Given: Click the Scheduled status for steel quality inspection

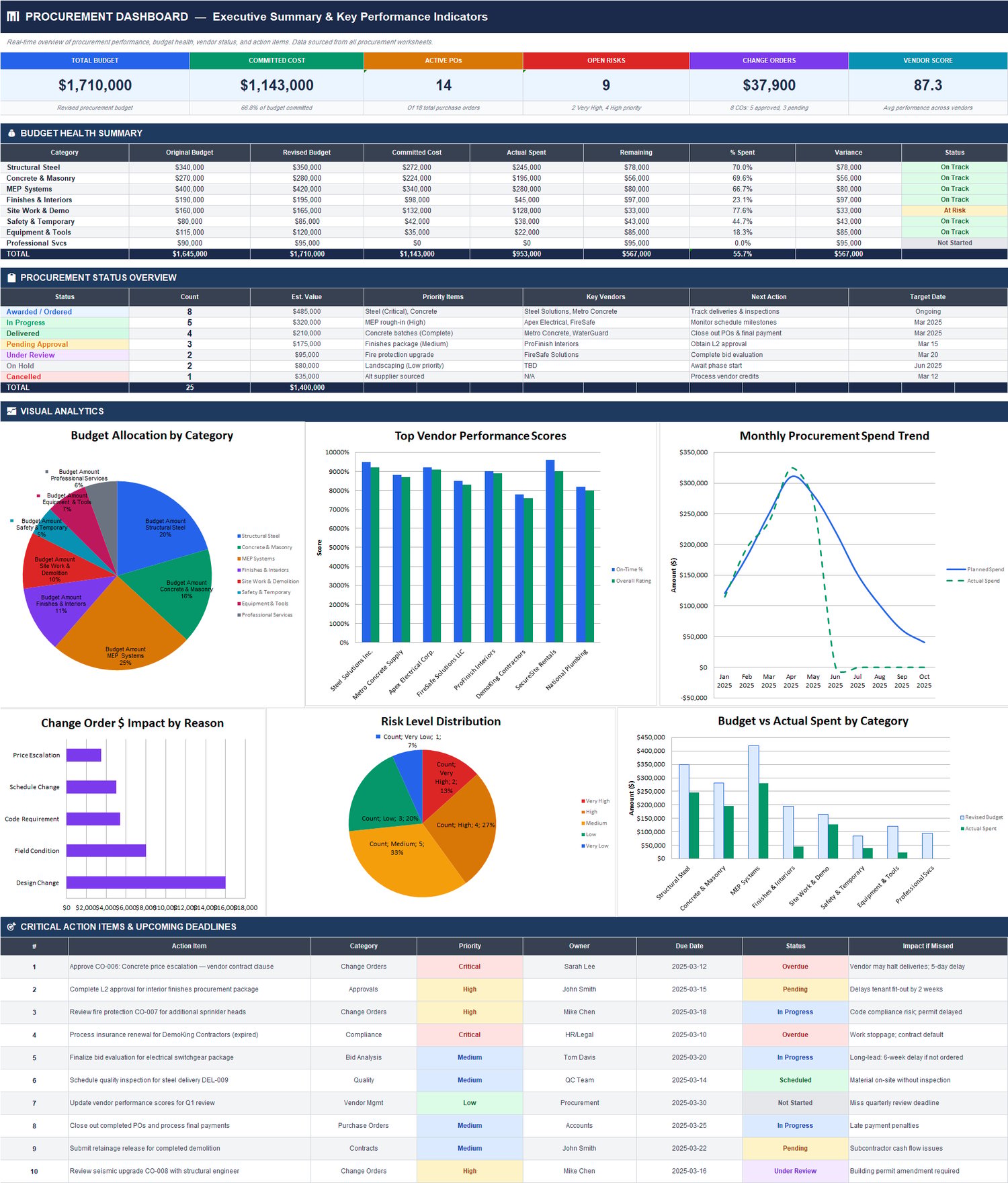Looking at the screenshot, I should coord(795,1080).
